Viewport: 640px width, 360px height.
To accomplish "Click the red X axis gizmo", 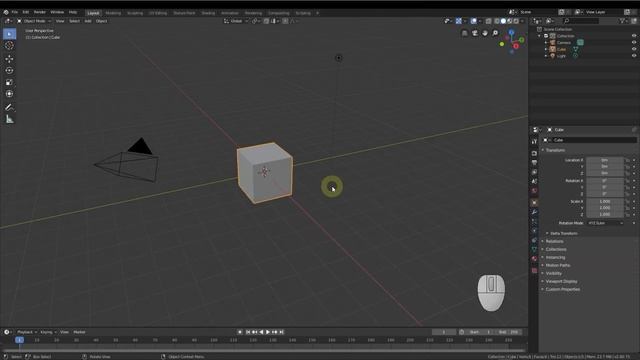I will (516, 46).
